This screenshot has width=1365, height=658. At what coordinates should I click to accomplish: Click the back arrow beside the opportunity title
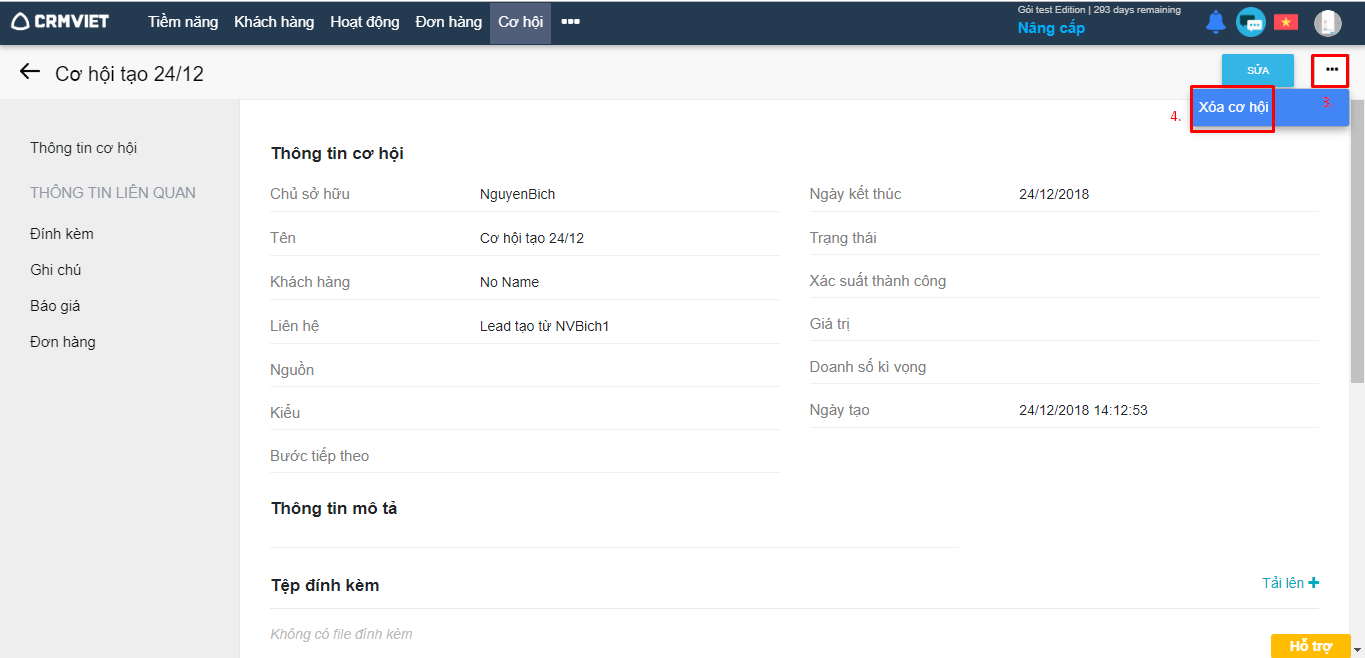click(x=30, y=72)
